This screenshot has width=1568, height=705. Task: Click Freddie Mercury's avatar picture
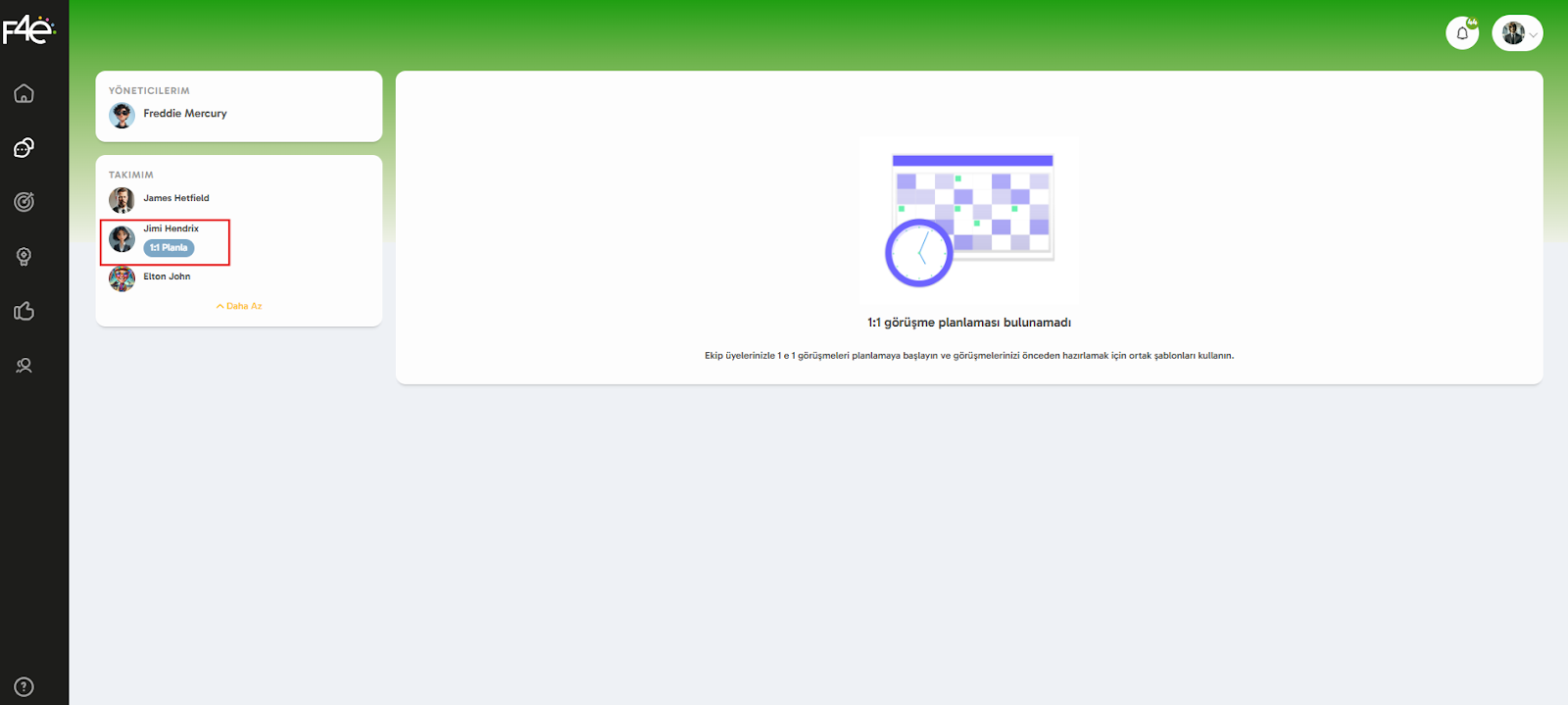click(122, 116)
